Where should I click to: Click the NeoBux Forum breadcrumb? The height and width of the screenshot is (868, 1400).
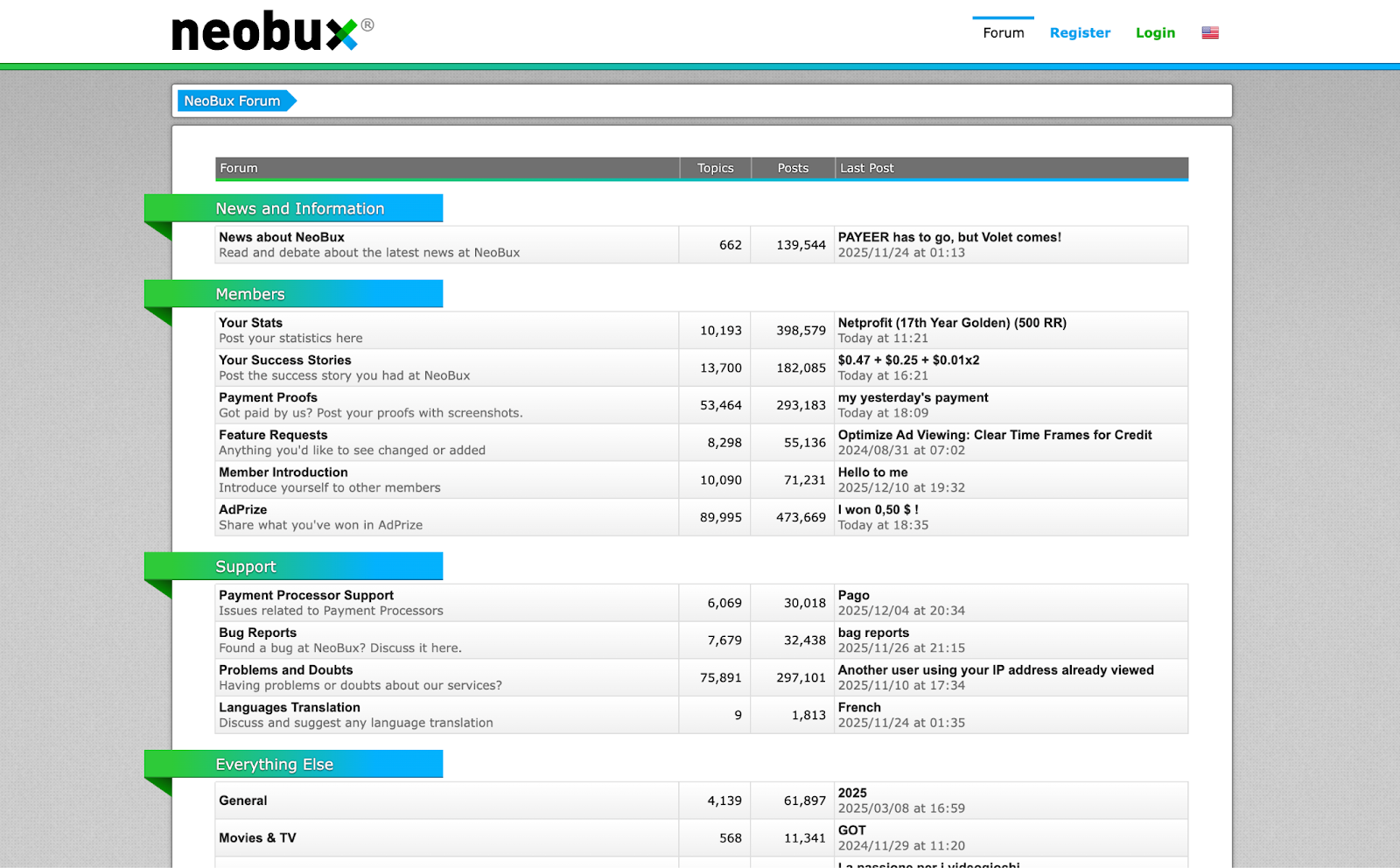233,101
